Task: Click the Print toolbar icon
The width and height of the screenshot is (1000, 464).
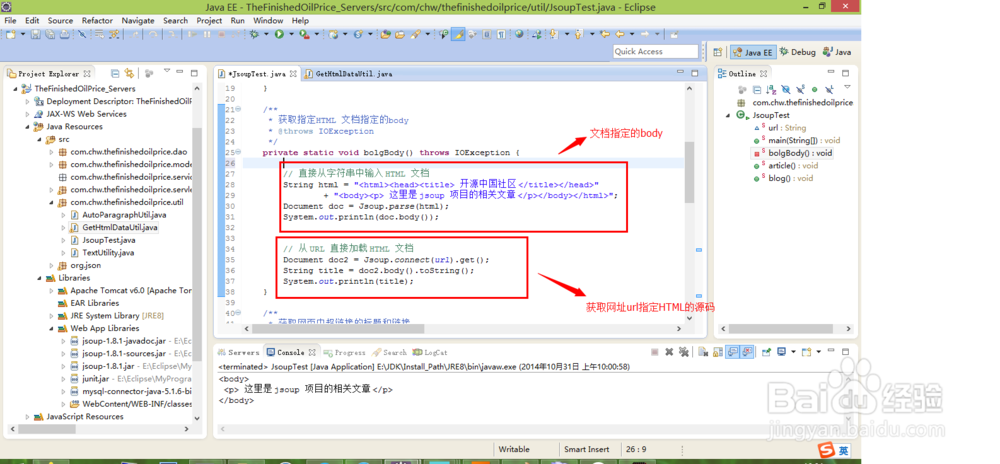Action: pos(64,34)
